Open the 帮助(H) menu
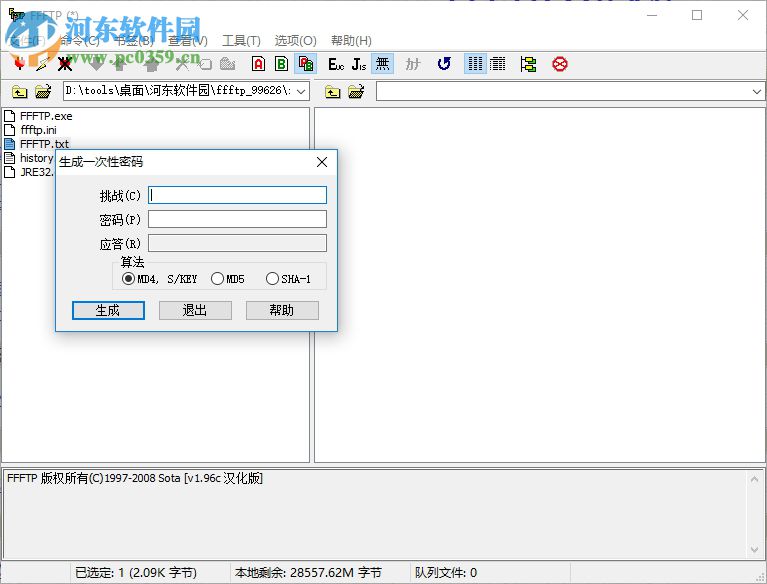Viewport: 767px width, 584px height. (x=351, y=41)
